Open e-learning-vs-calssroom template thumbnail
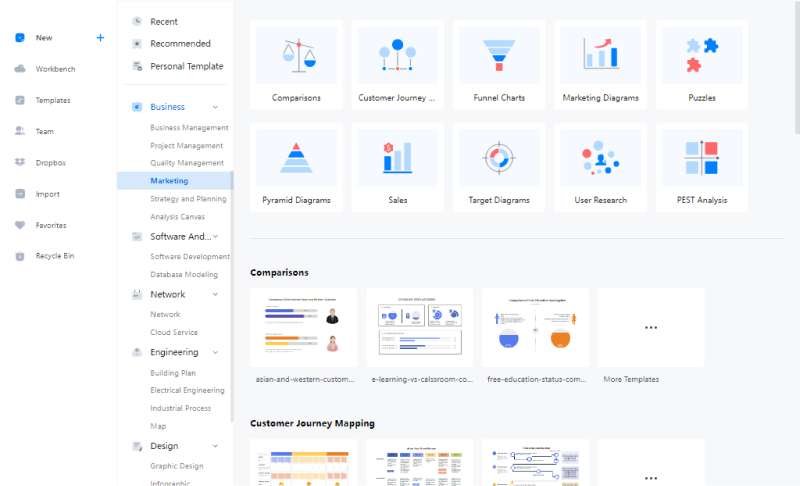This screenshot has height=486, width=800. click(x=420, y=327)
